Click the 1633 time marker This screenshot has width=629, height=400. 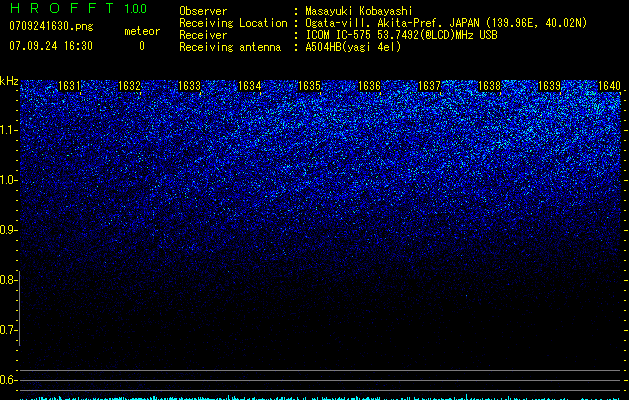189,86
